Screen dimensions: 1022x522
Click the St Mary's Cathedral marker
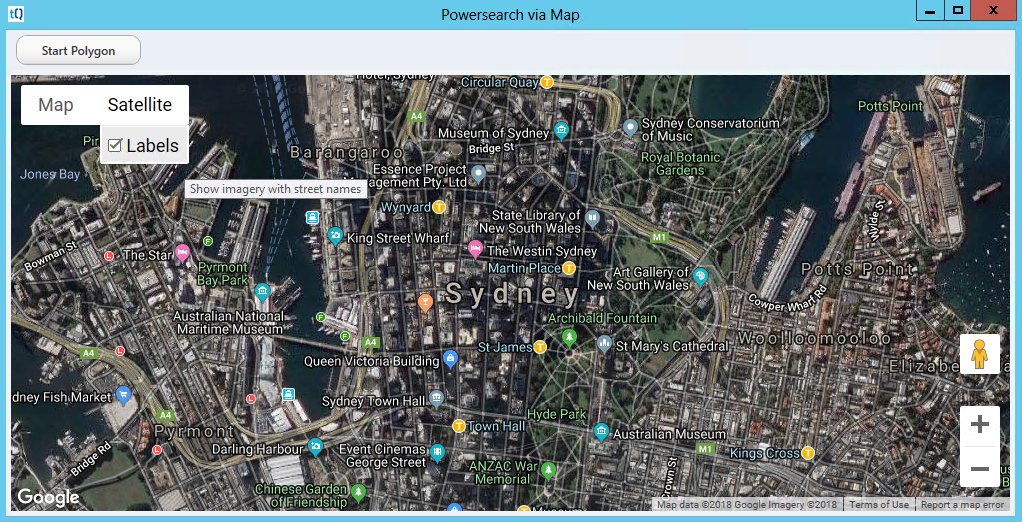coord(604,343)
